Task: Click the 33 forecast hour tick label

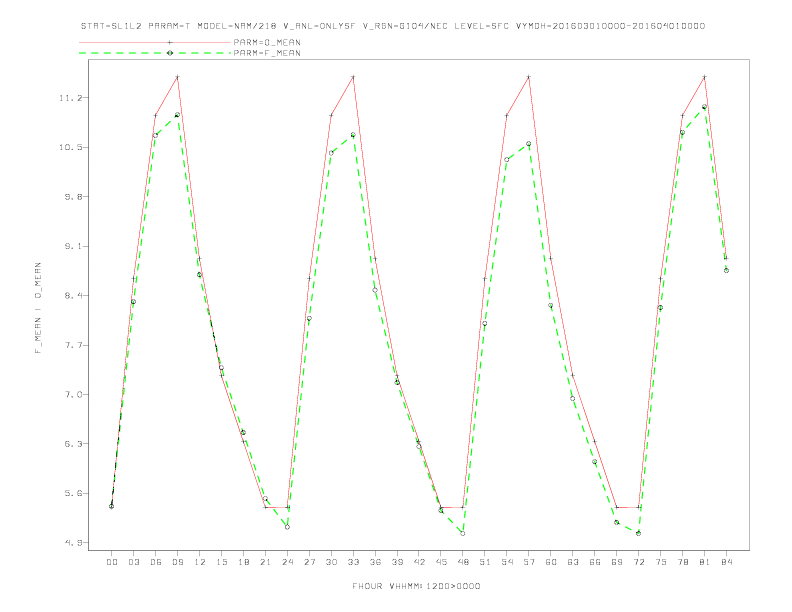Action: click(353, 562)
